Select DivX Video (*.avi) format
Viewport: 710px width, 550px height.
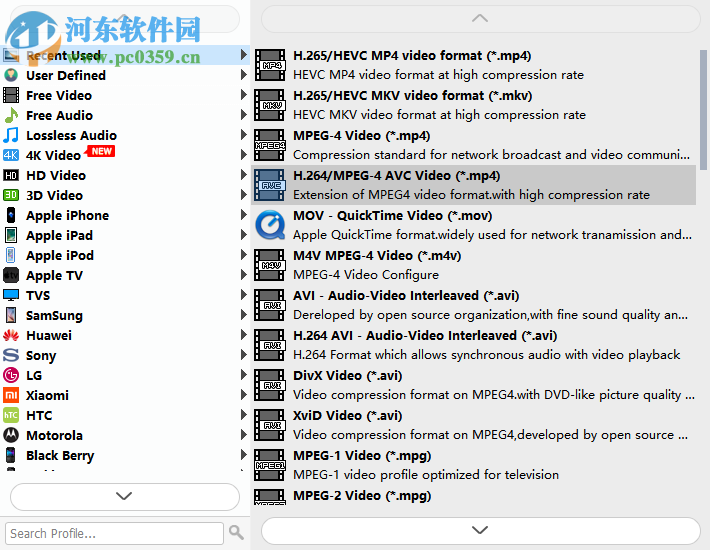(474, 384)
